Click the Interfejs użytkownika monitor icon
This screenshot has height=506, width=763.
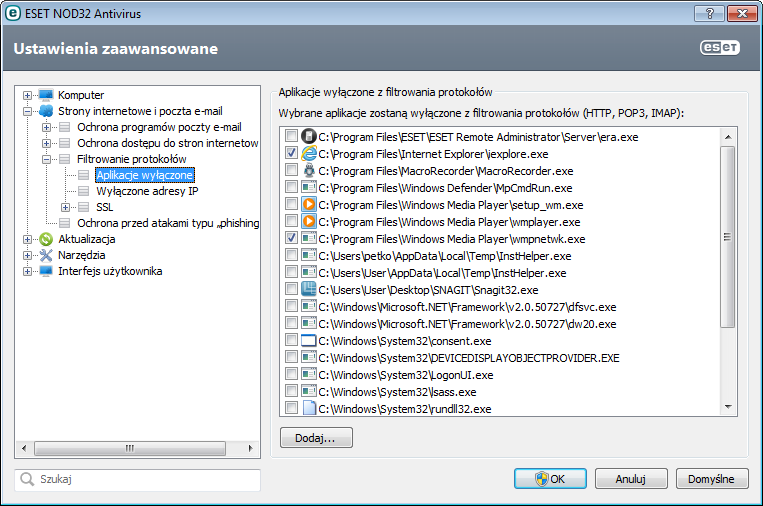tap(46, 271)
